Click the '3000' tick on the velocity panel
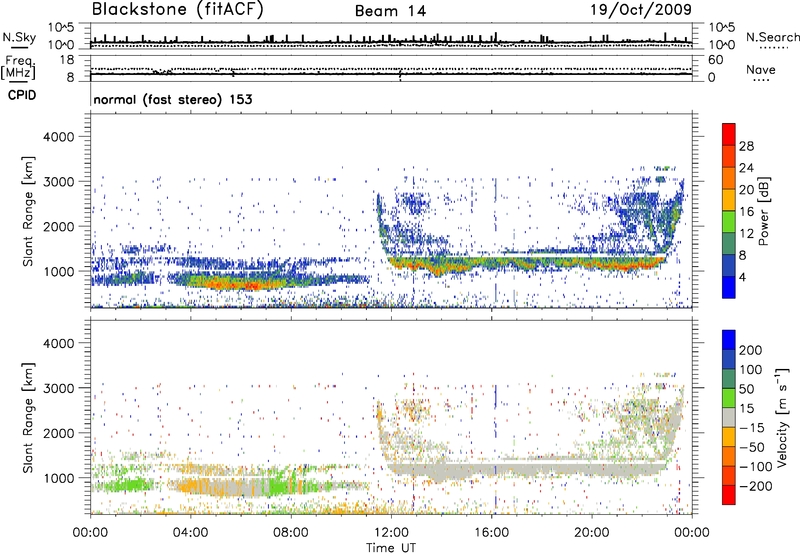800x554 pixels. tap(58, 388)
